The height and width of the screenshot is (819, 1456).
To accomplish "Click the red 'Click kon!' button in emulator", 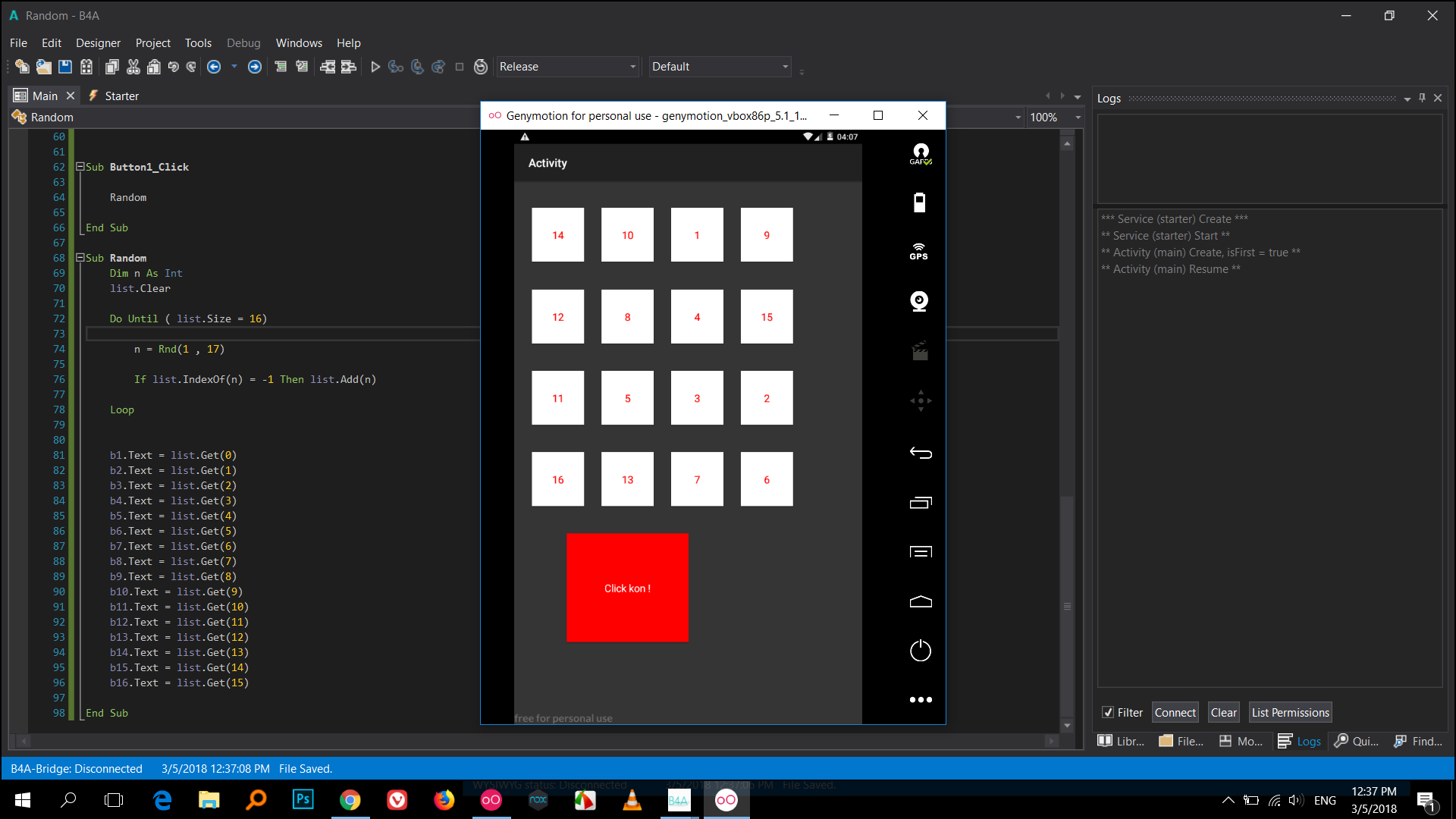I will point(627,588).
